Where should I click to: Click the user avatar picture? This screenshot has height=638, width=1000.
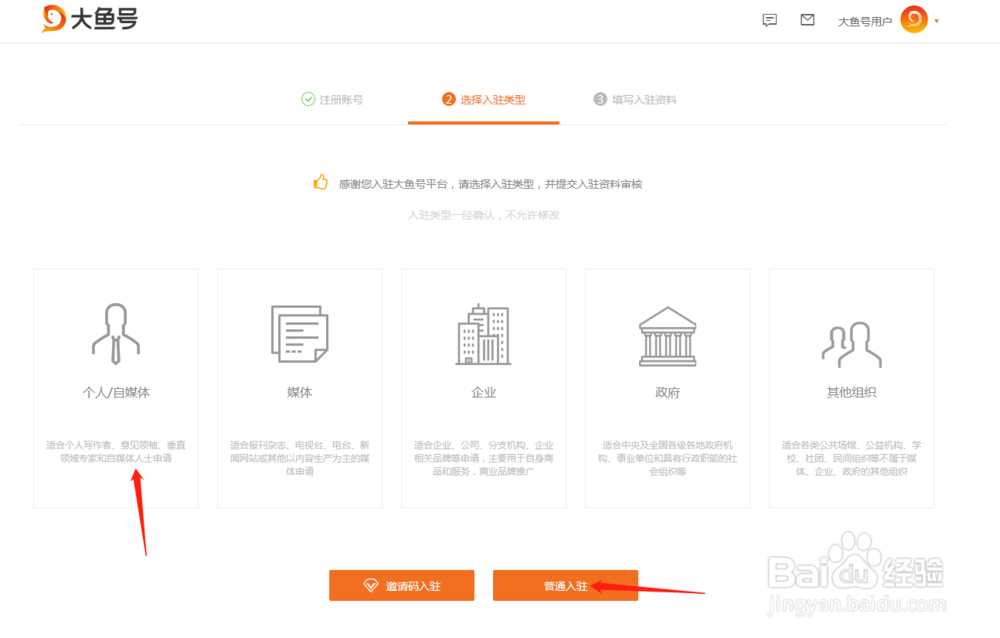914,20
